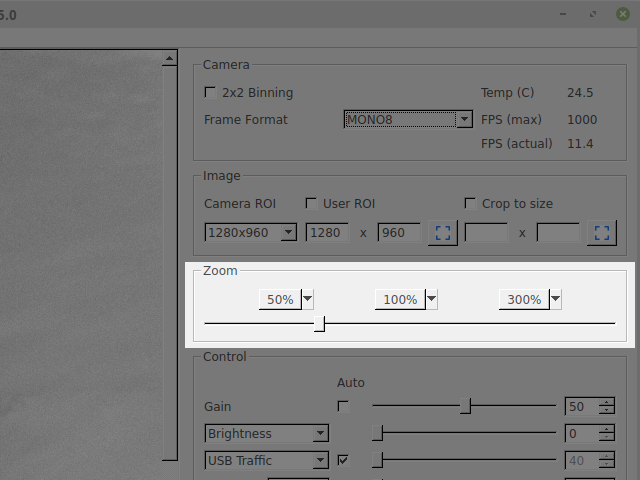Increase Brightness with the spinner up arrow
The height and width of the screenshot is (480, 640).
pyautogui.click(x=607, y=429)
